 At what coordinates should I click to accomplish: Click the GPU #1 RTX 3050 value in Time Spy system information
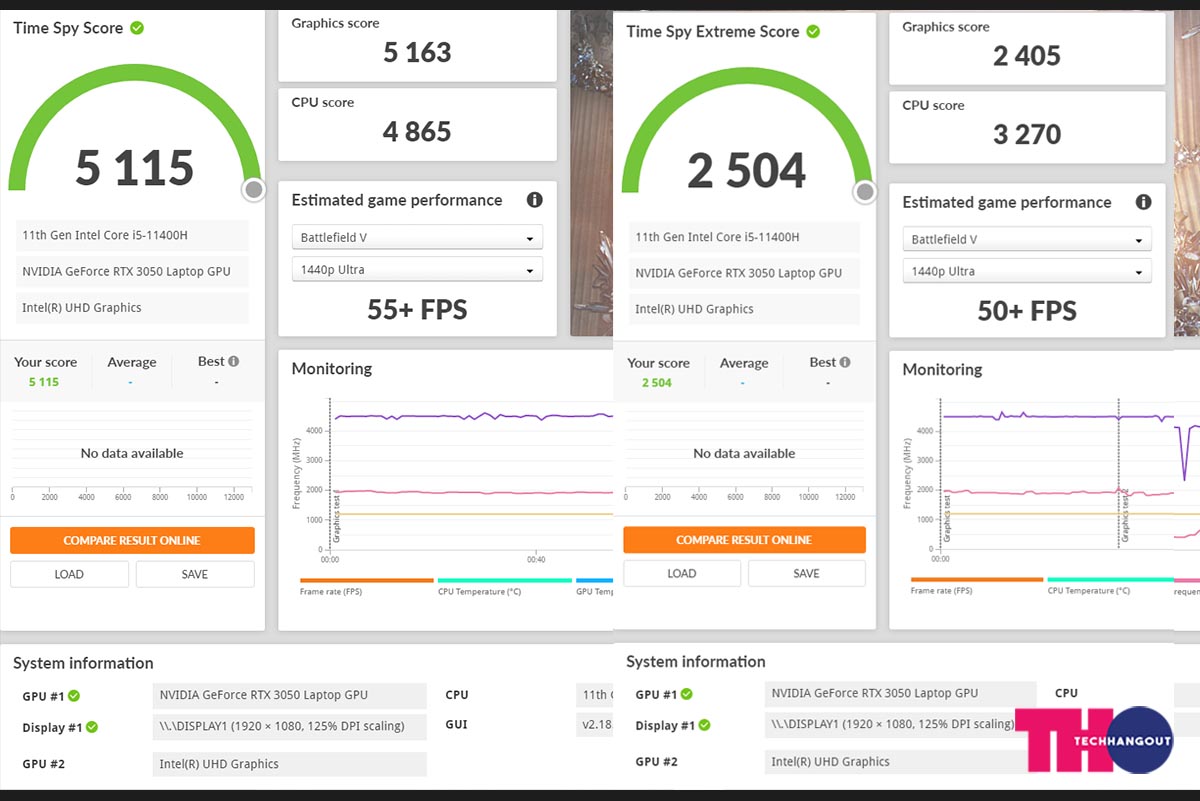(290, 696)
